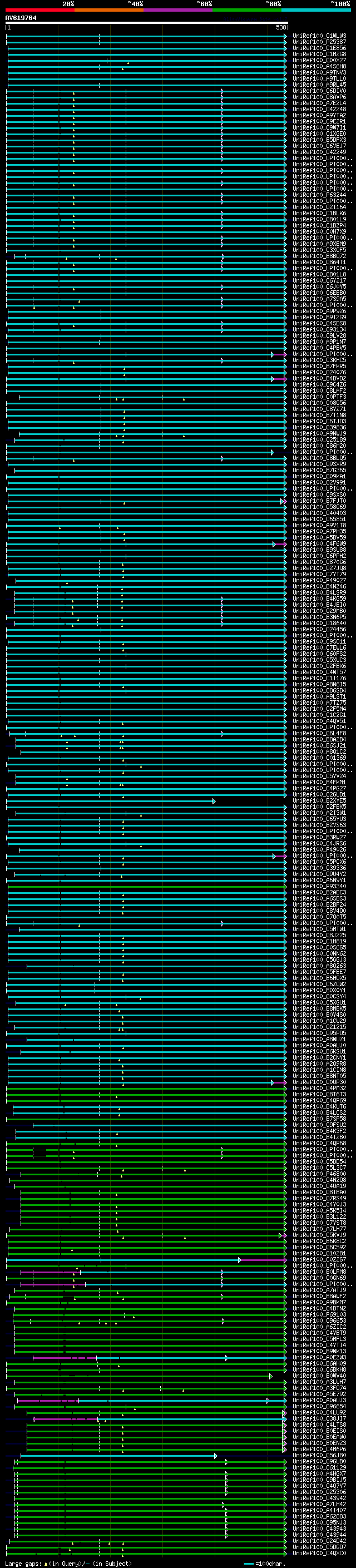
Task: Select UniRef100_C4WT57
Action: click(x=319, y=672)
